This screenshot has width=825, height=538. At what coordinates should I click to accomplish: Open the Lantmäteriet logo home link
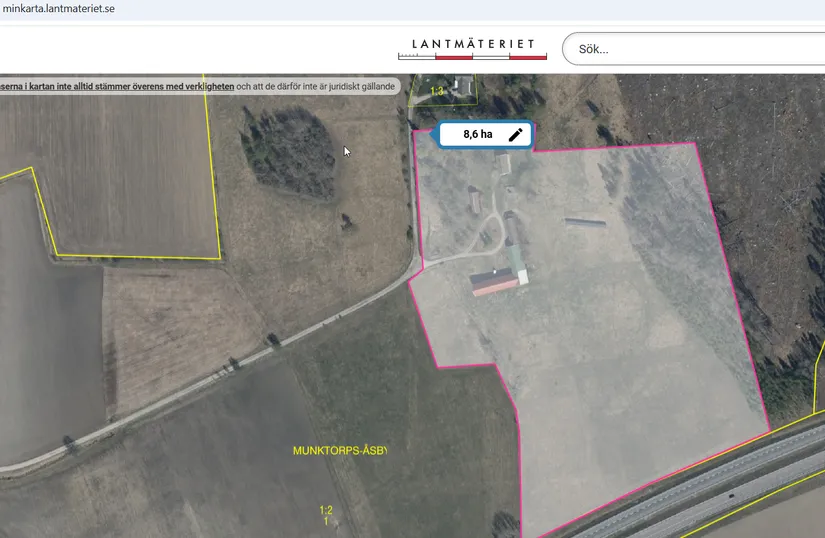[472, 48]
